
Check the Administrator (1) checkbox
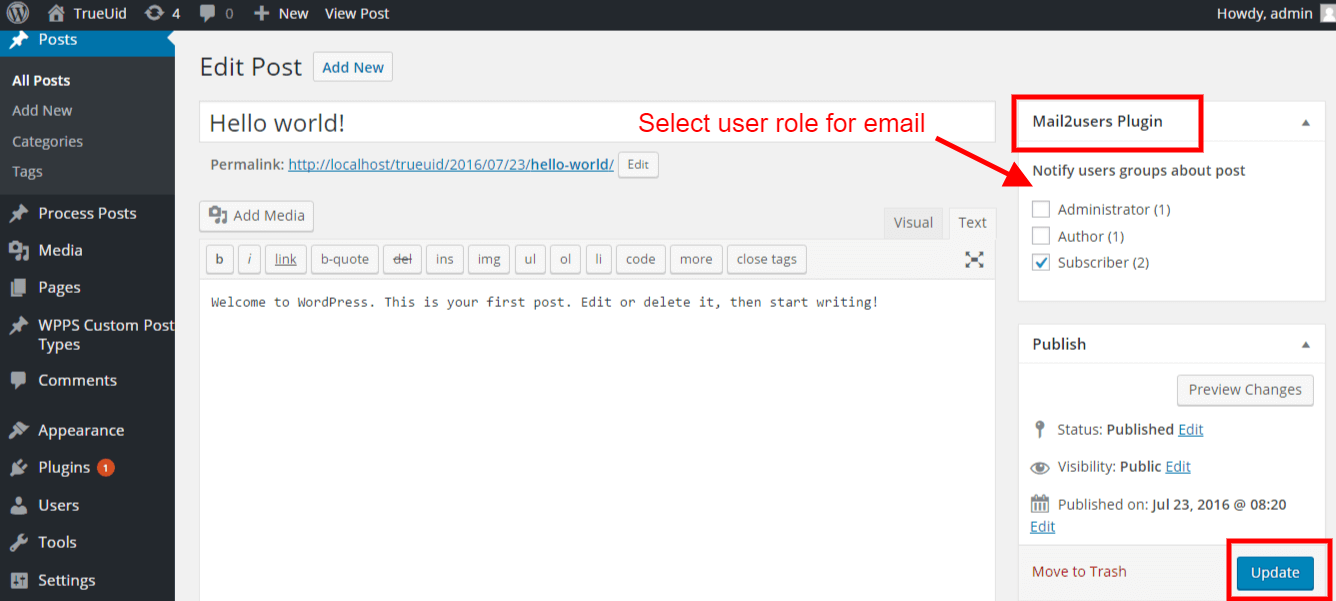(x=1041, y=209)
